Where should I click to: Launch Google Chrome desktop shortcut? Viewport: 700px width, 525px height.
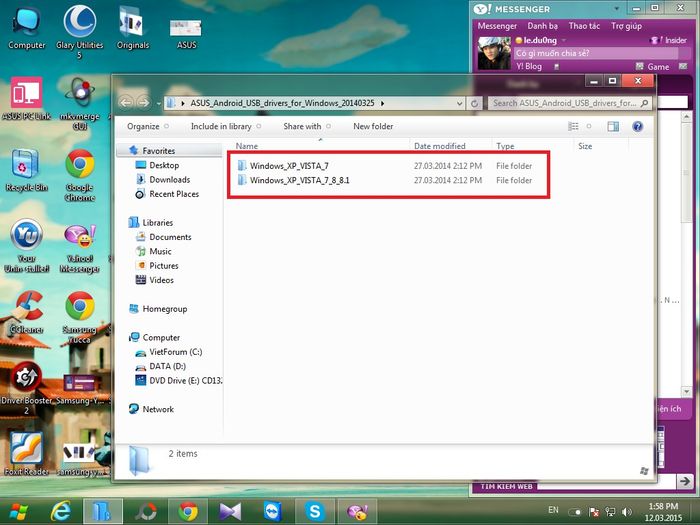tap(79, 175)
